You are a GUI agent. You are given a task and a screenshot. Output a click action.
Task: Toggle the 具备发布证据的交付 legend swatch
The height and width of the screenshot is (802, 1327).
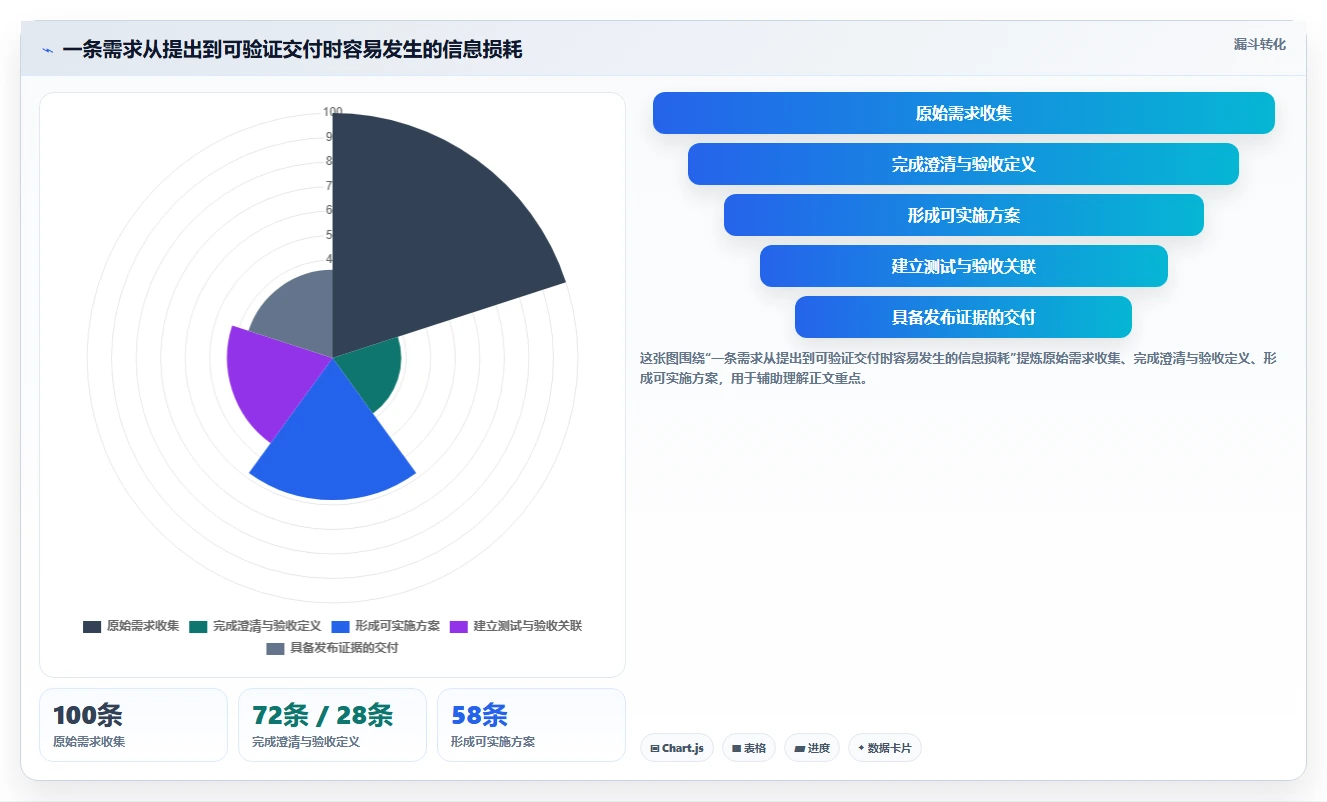275,649
